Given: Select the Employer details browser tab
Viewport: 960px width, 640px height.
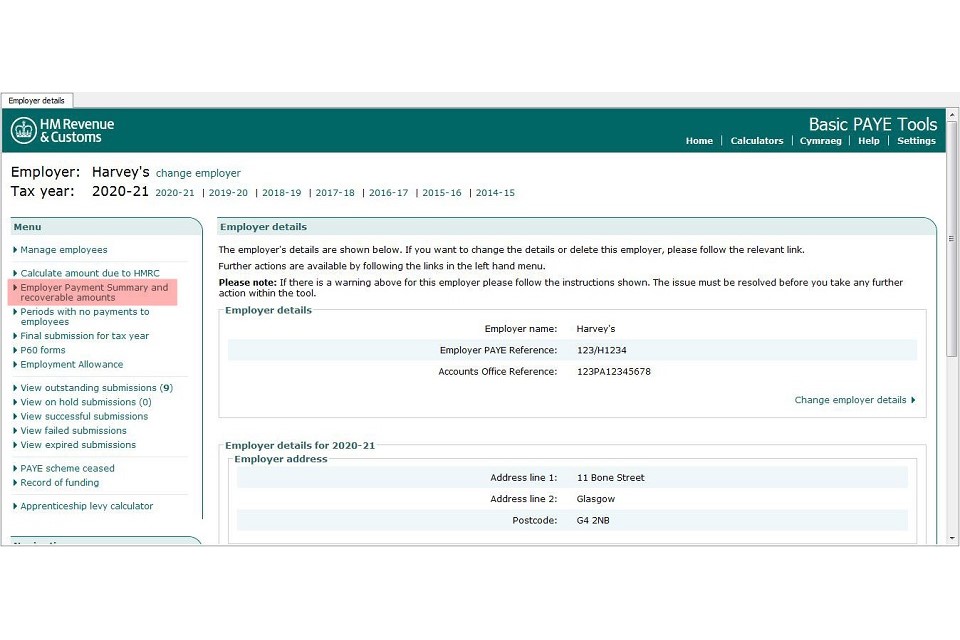Looking at the screenshot, I should click(x=37, y=100).
